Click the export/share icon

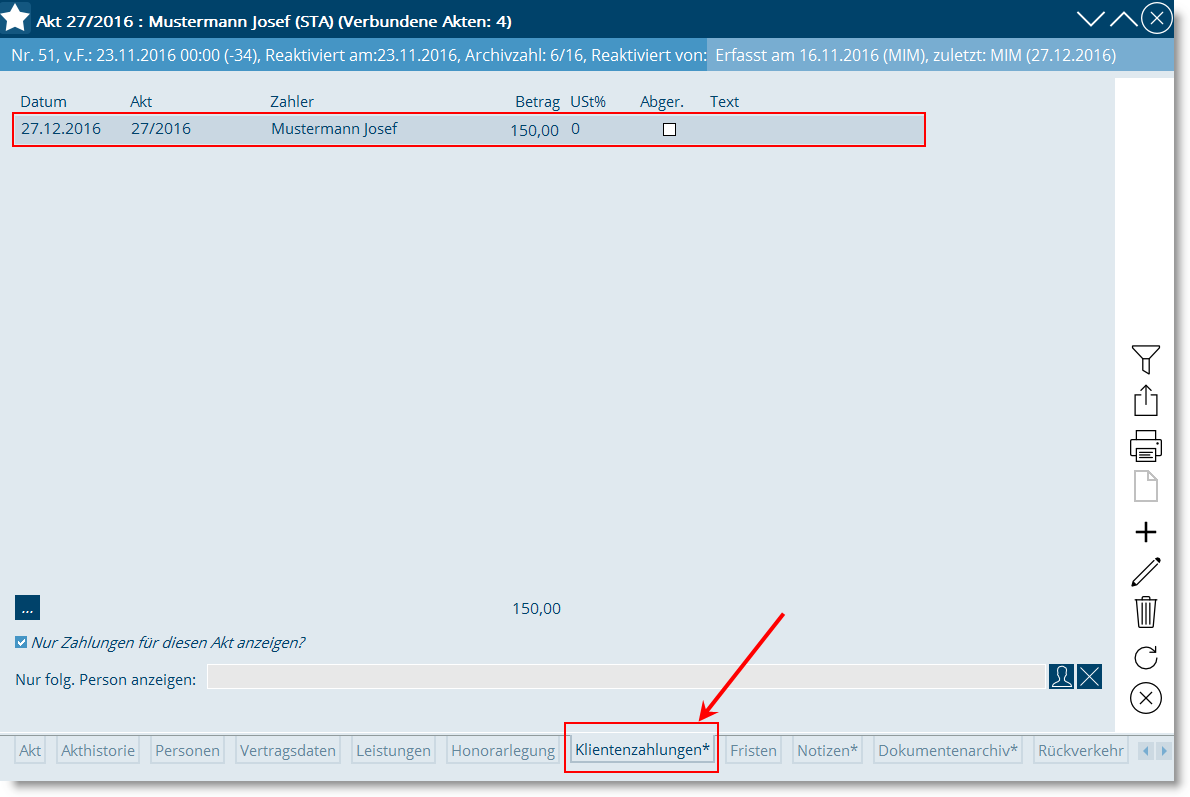click(1146, 401)
